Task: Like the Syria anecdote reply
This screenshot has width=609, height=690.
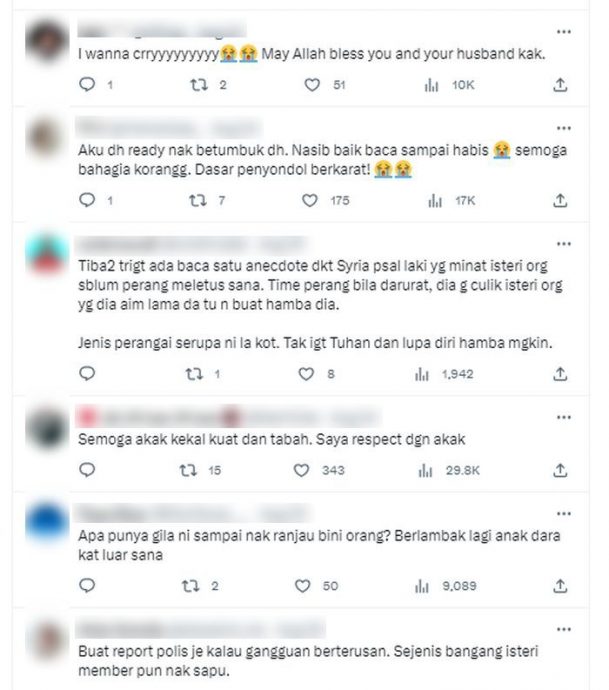Action: point(306,374)
